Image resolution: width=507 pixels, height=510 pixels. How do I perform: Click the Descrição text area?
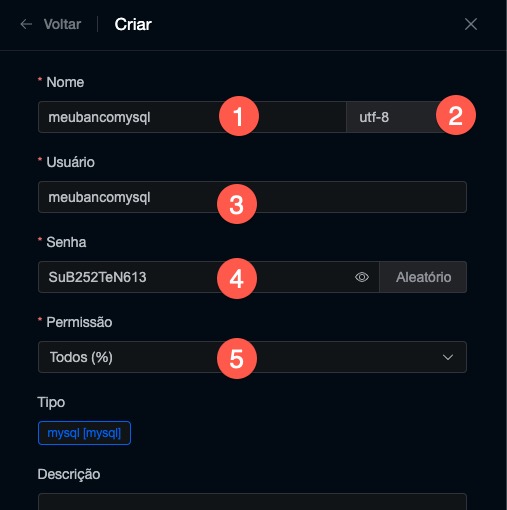coord(252,502)
